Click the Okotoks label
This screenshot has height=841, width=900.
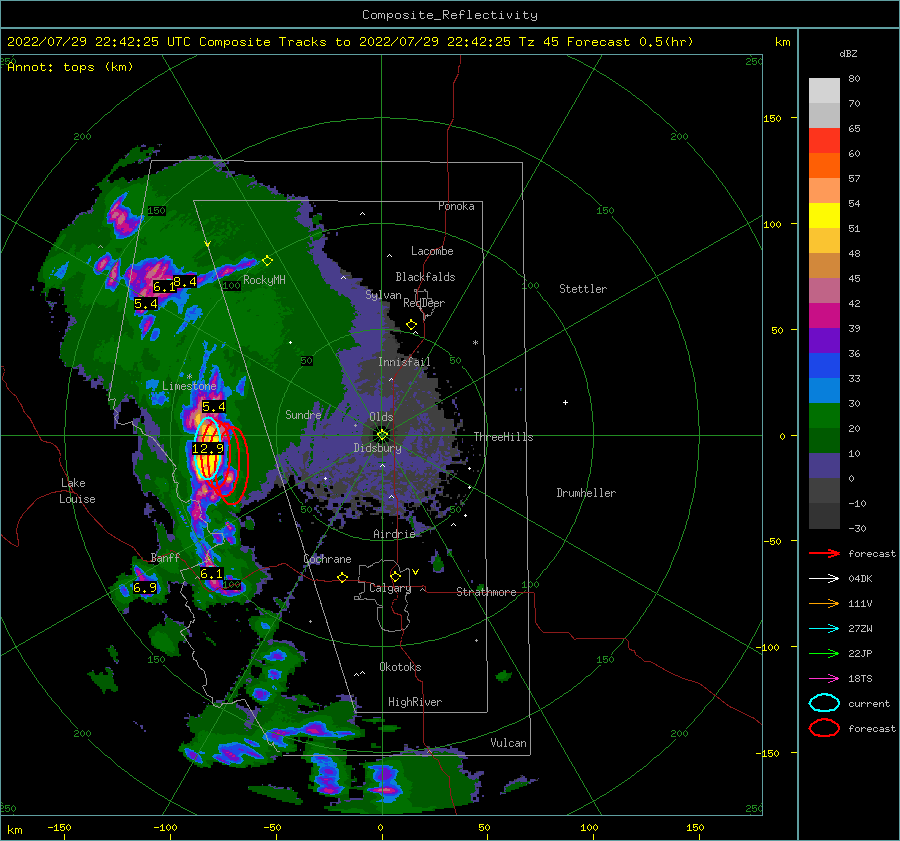(x=400, y=667)
